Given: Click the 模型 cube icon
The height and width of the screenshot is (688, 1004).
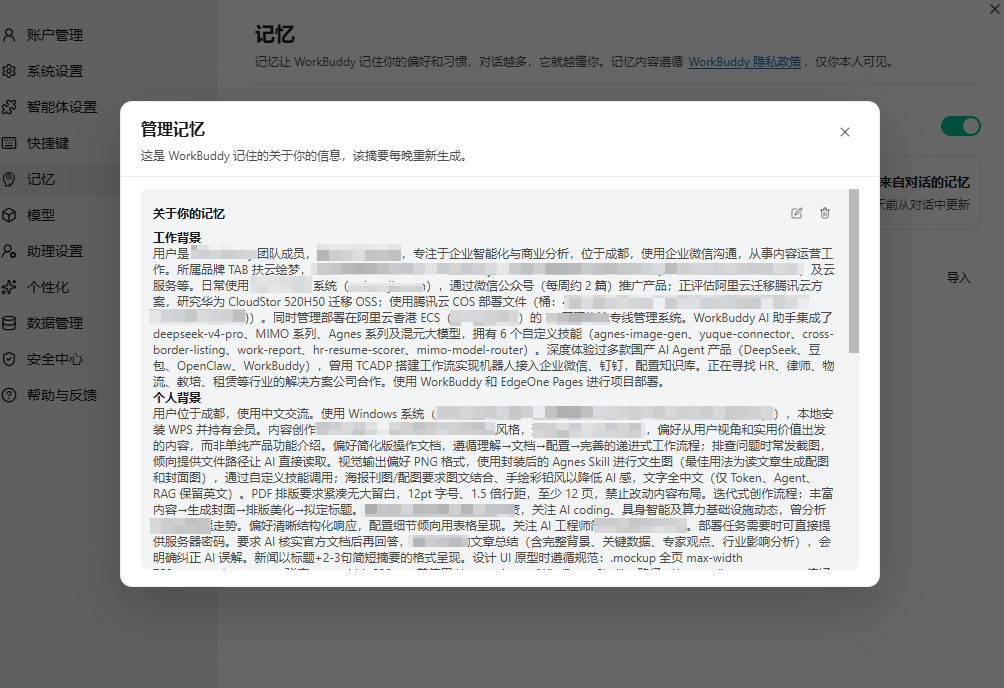Looking at the screenshot, I should pyautogui.click(x=9, y=215).
